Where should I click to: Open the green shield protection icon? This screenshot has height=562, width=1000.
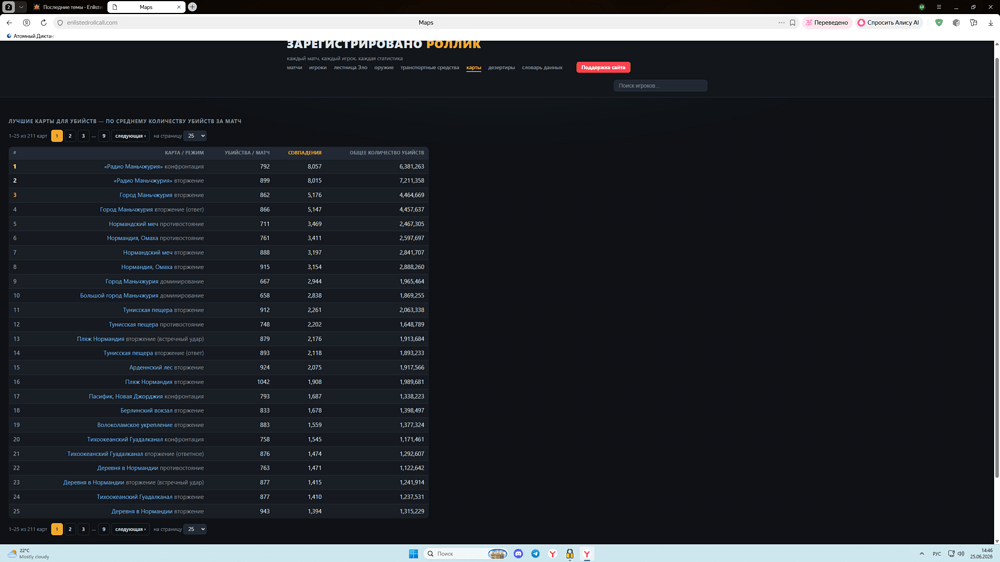coord(939,22)
